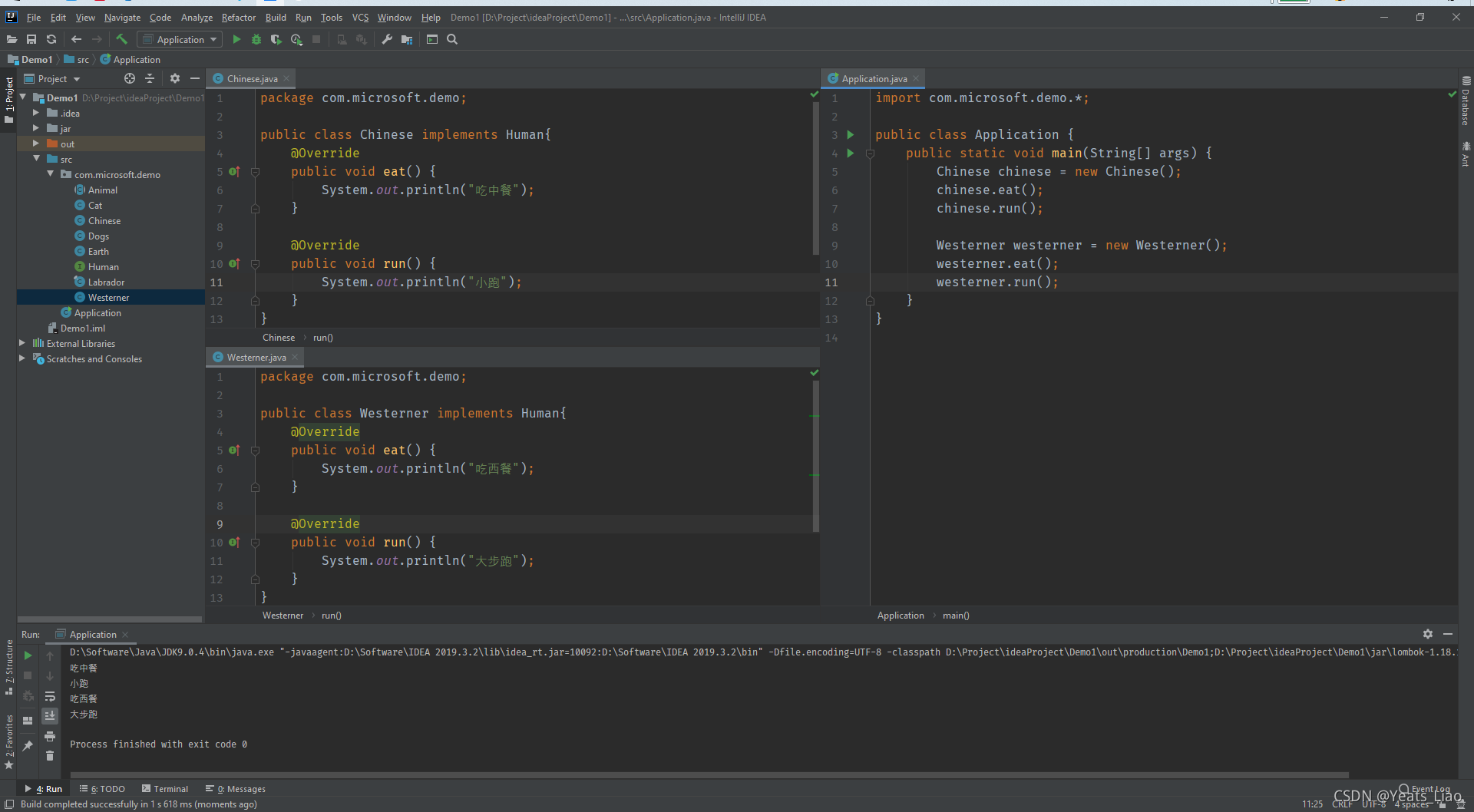Open the Refactor menu
Viewport: 1474px width, 812px height.
(x=238, y=17)
